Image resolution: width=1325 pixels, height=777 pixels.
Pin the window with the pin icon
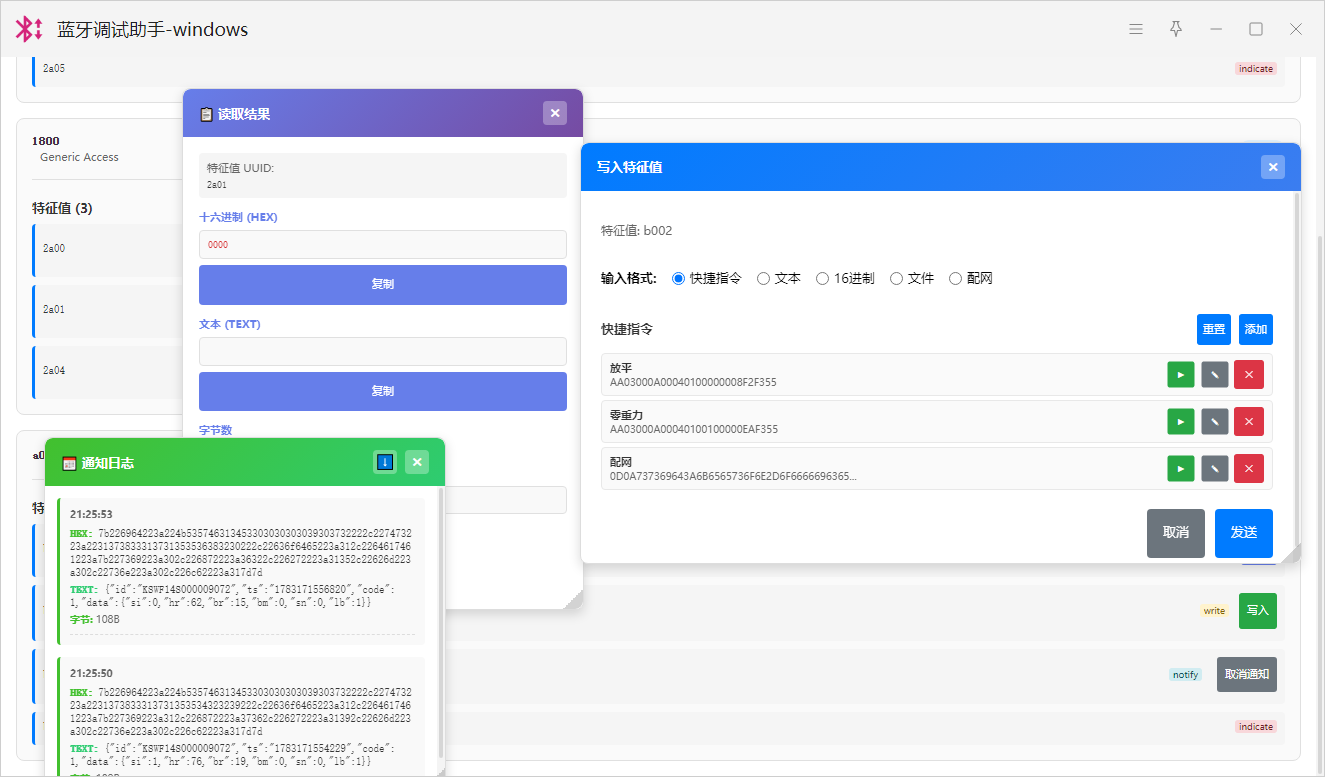(x=1176, y=29)
